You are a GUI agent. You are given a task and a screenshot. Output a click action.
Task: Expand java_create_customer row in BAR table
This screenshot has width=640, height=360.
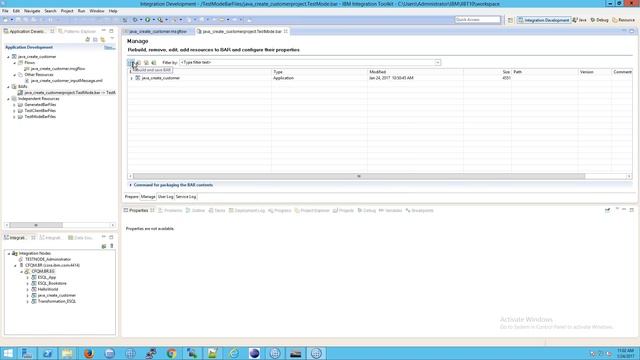pos(131,78)
